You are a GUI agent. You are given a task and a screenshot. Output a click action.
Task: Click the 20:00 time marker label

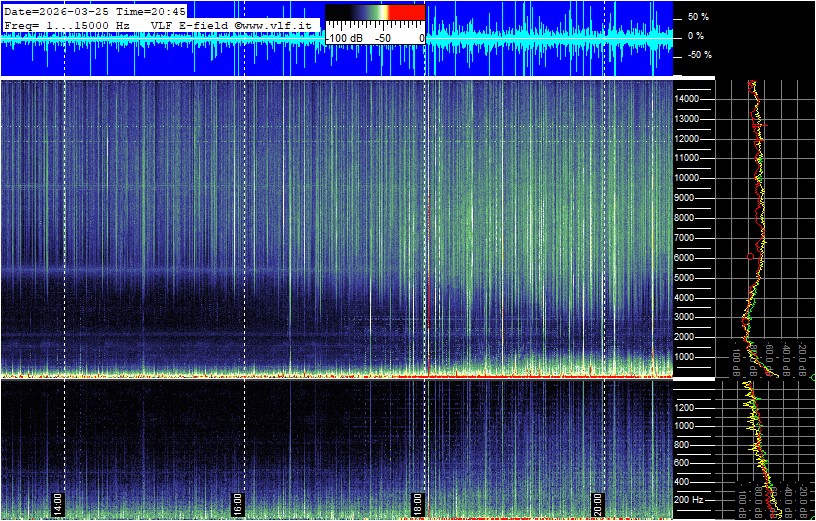[598, 503]
